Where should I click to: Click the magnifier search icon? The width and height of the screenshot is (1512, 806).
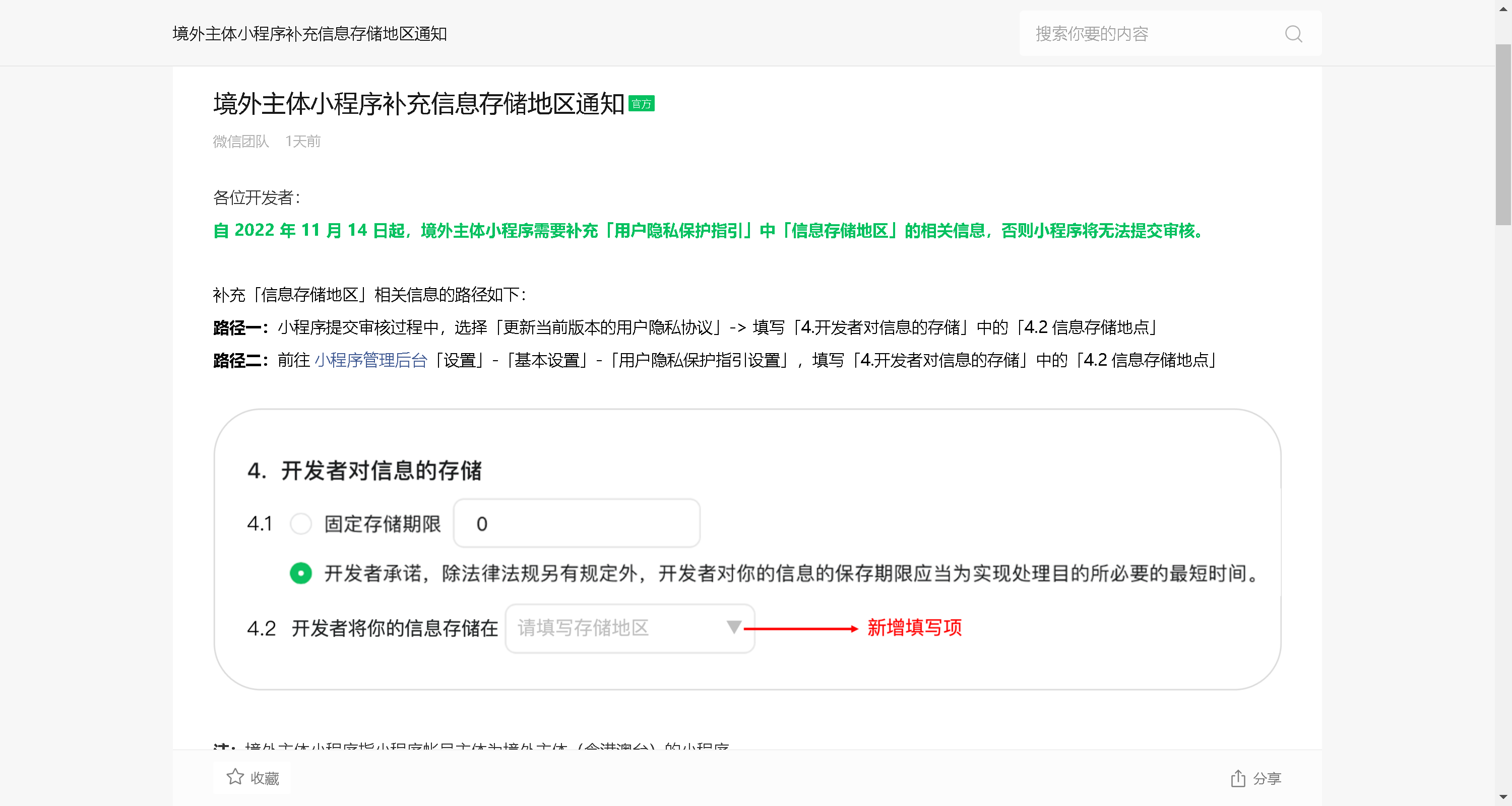[x=1293, y=34]
